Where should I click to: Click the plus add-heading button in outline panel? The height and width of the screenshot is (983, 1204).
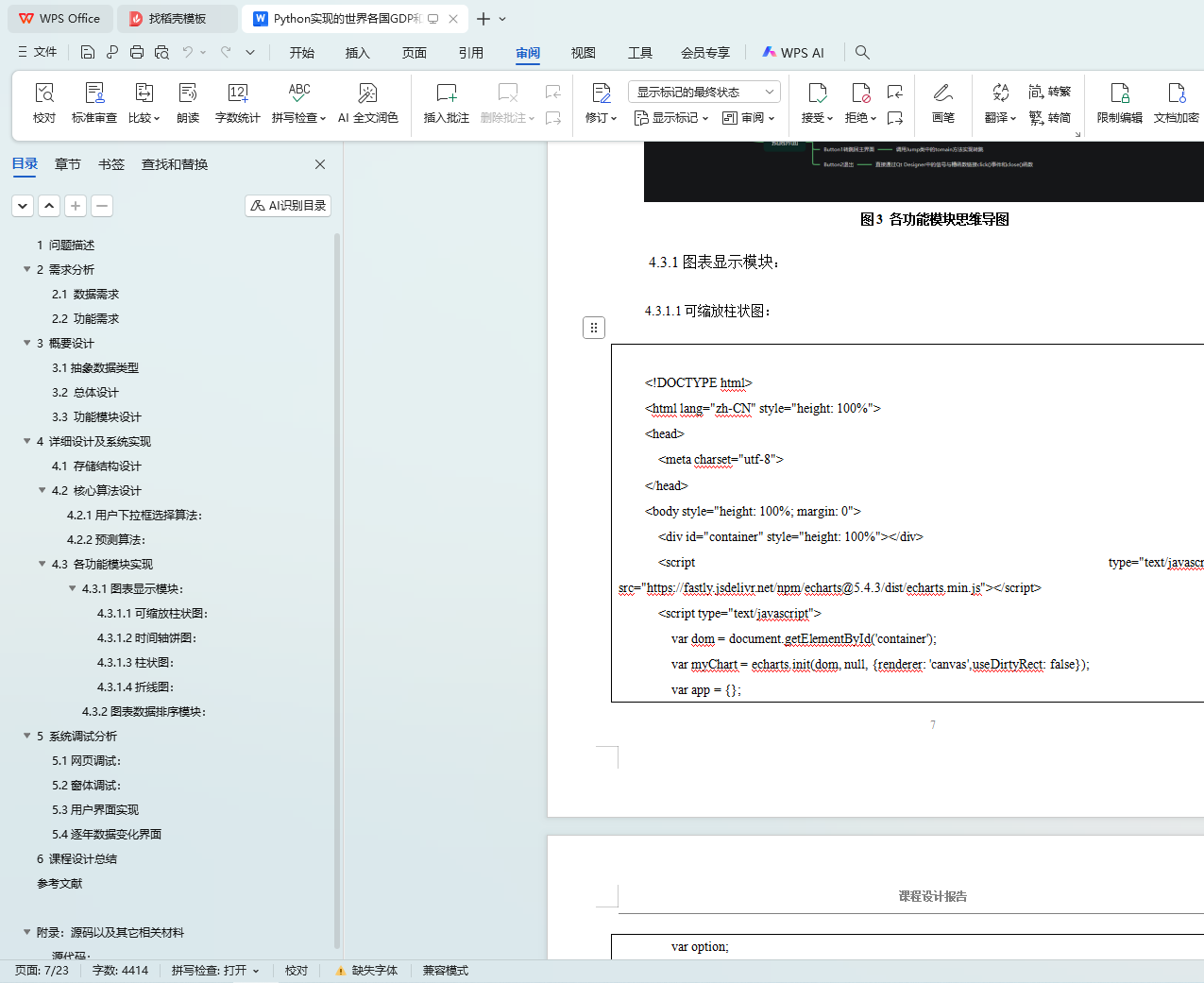(x=76, y=205)
